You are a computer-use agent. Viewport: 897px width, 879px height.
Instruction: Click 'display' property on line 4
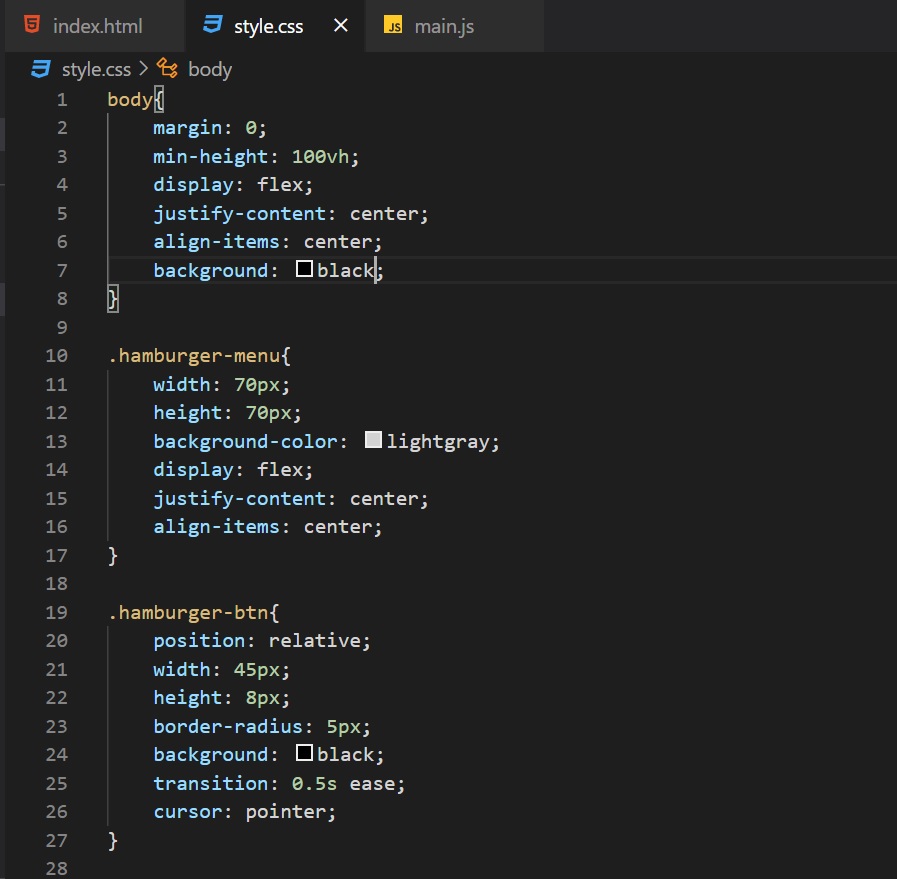pos(193,185)
